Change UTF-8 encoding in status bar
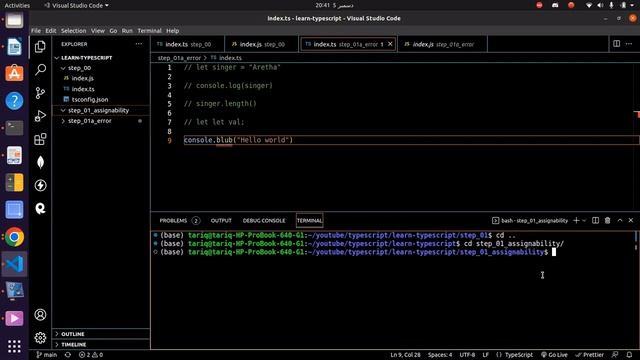This screenshot has height=360, width=640. coord(467,355)
